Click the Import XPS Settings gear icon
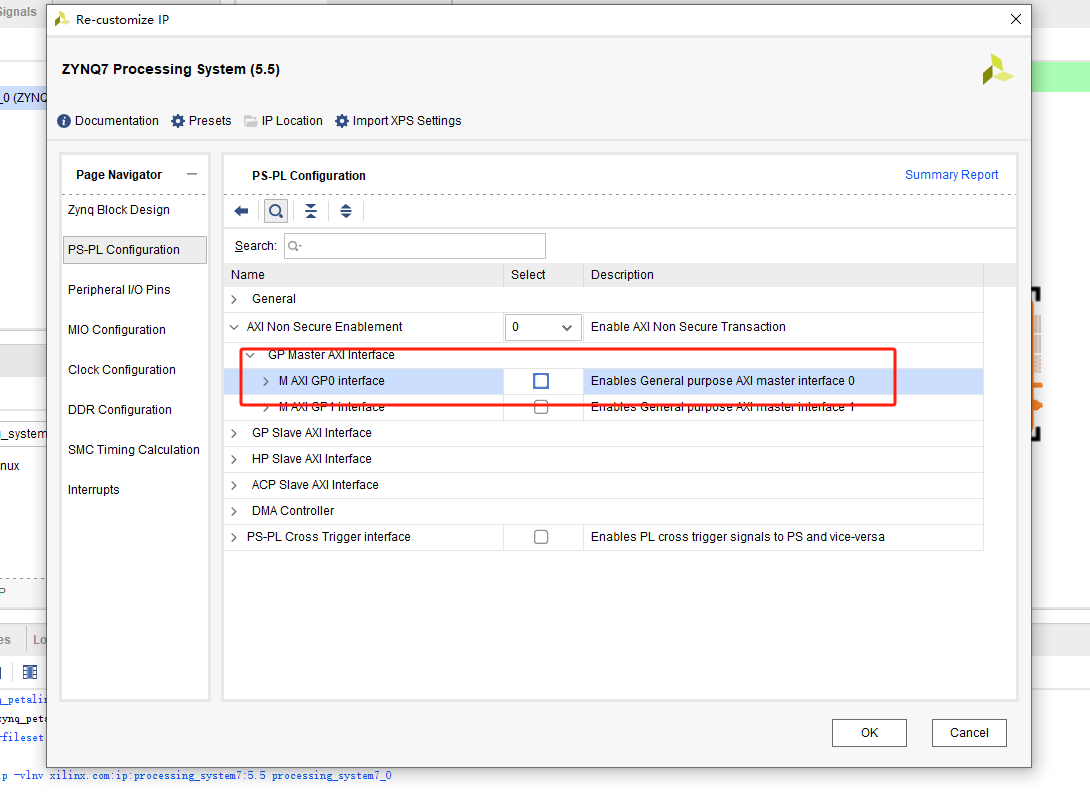Screen dimensions: 1090x810 pos(341,121)
